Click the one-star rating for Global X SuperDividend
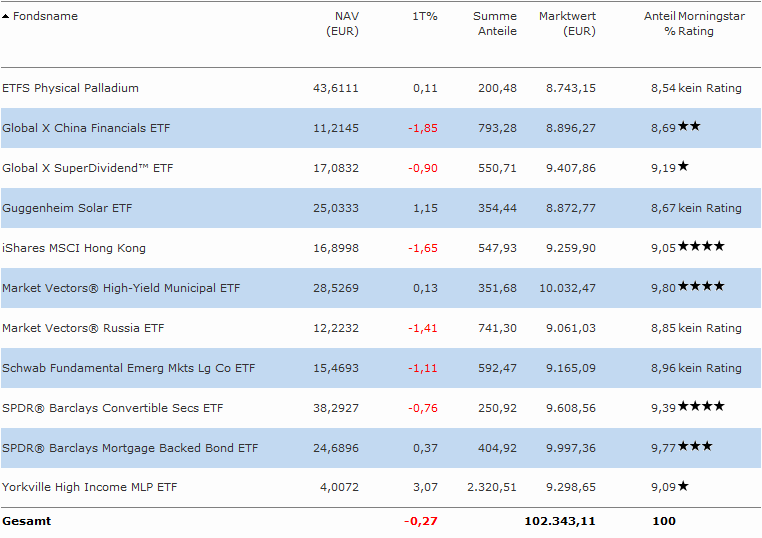The width and height of the screenshot is (762, 538). pos(683,167)
